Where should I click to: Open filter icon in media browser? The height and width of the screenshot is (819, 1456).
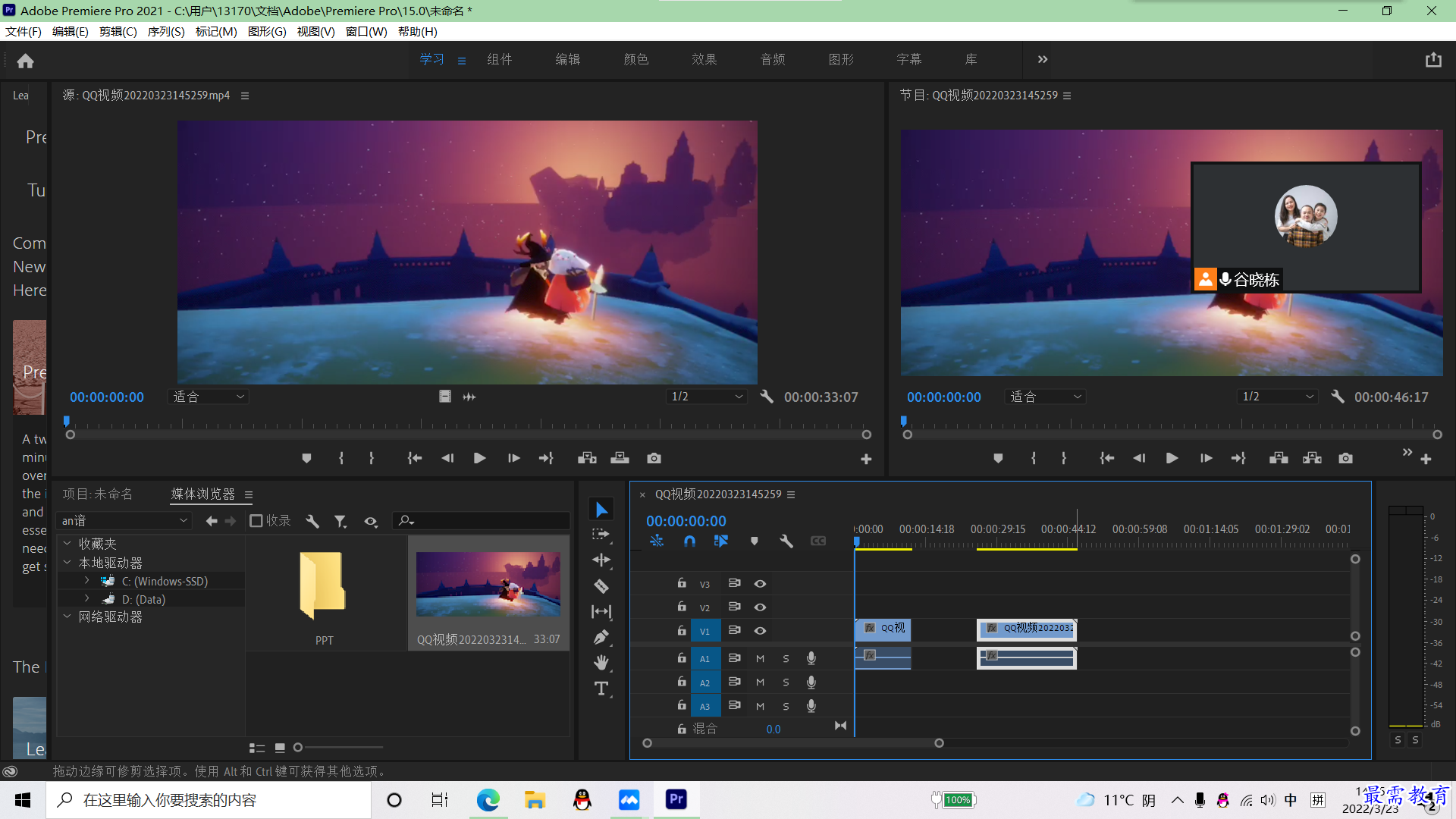(340, 521)
